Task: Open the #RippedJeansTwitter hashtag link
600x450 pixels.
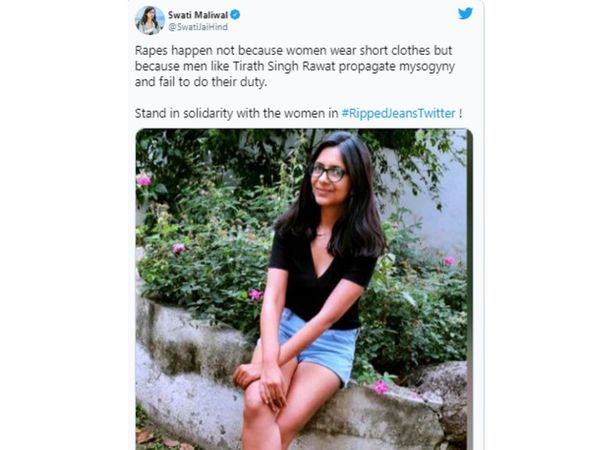Action: [x=398, y=113]
